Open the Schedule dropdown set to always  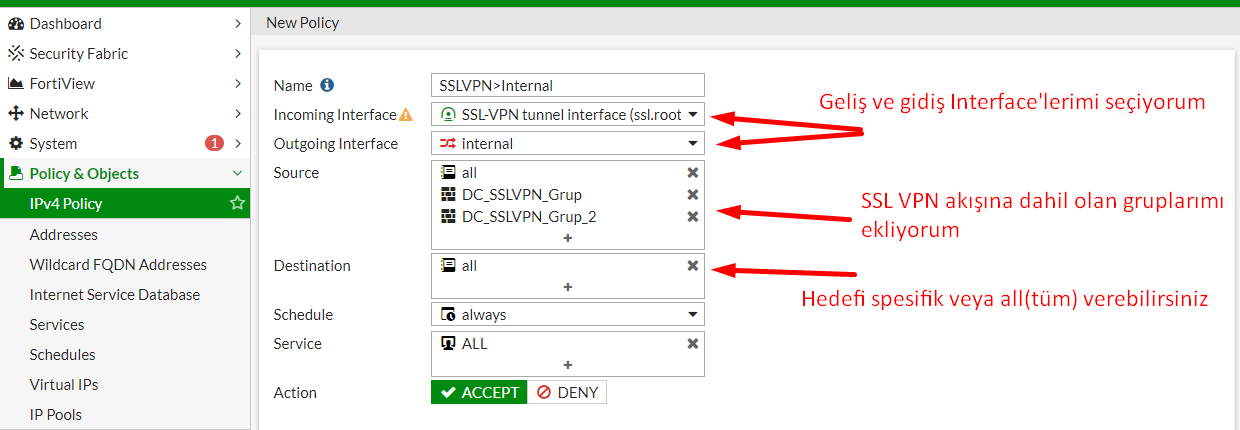pyautogui.click(x=568, y=315)
